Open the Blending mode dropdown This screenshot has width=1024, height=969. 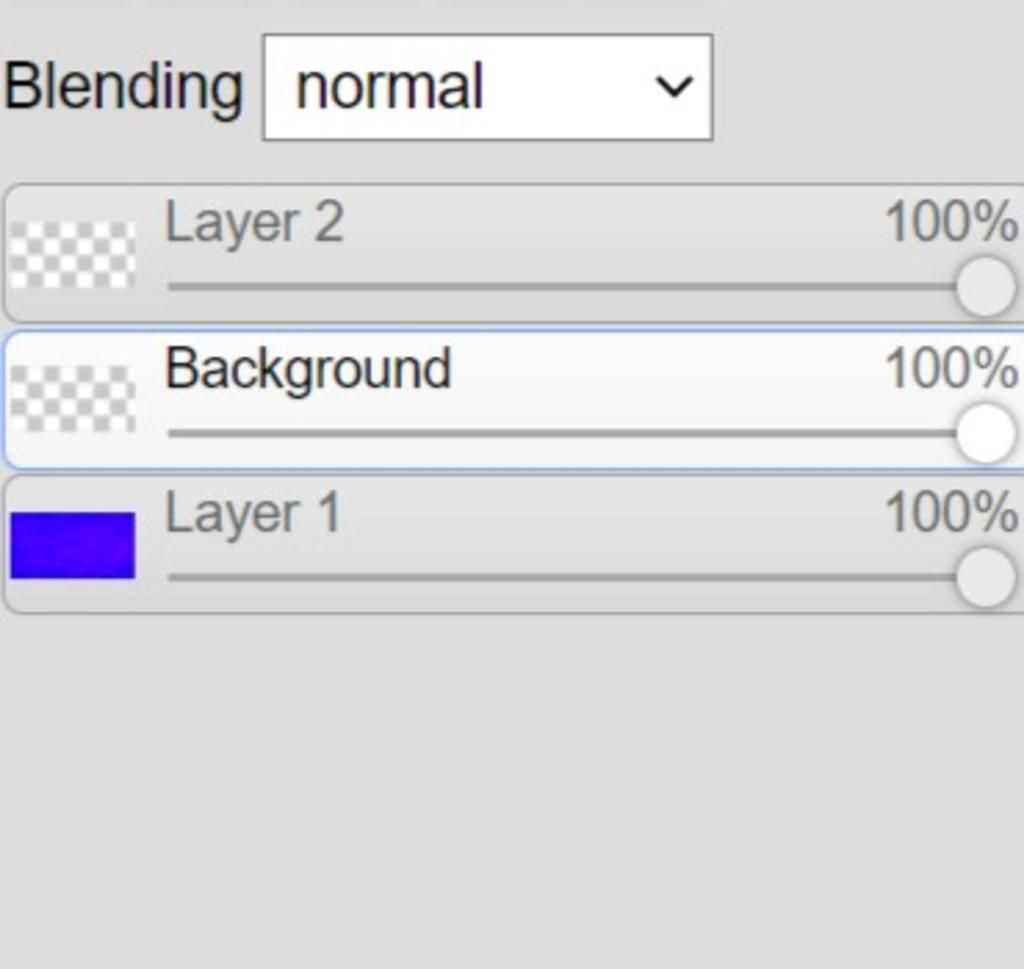pos(487,88)
